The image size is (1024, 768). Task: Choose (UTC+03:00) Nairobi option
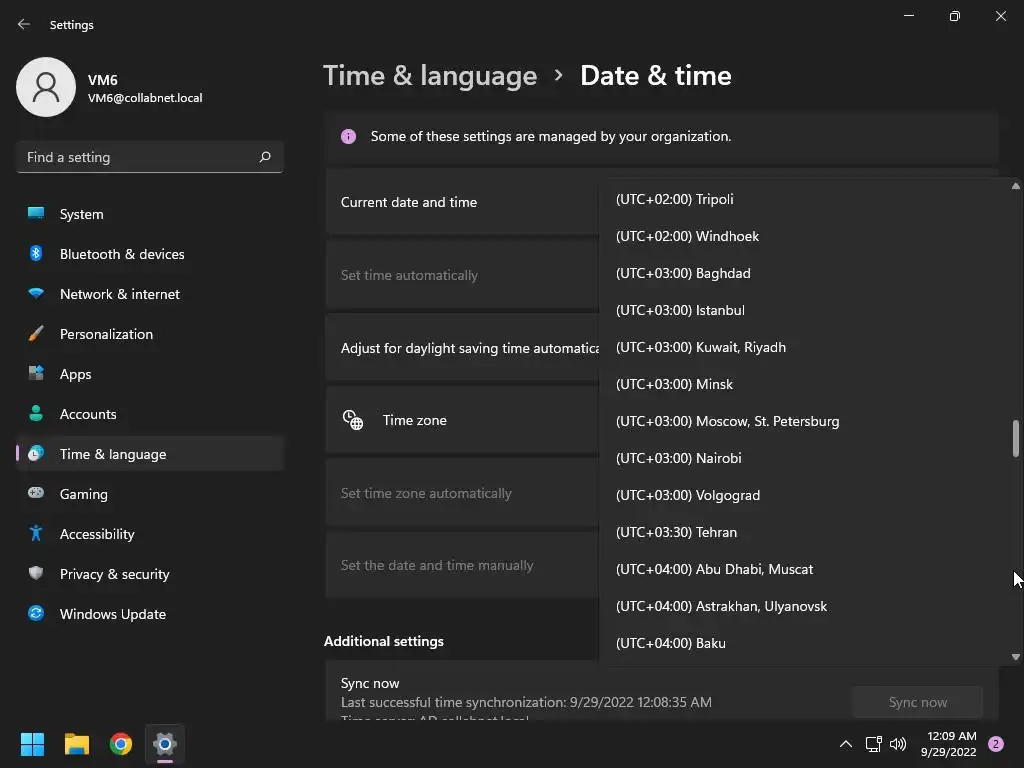tap(805, 458)
